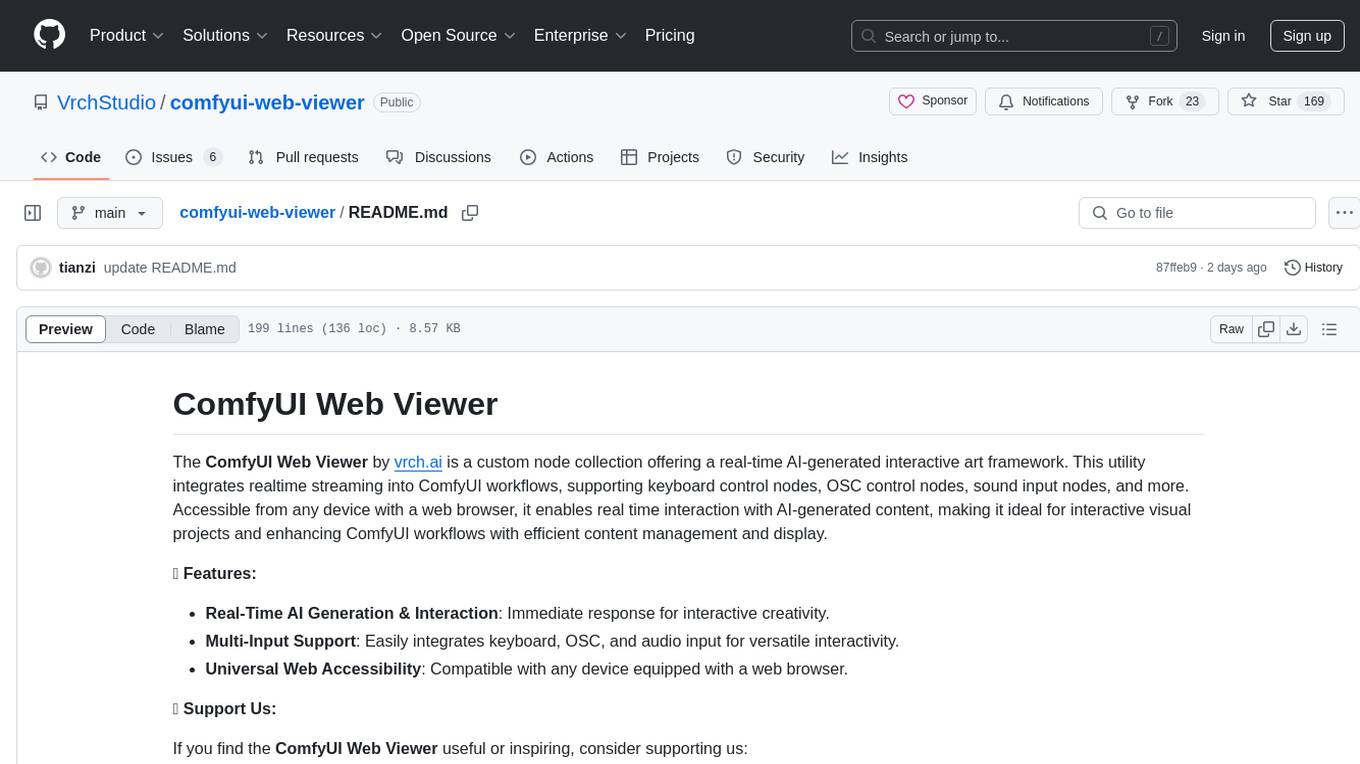Open the comfyui-web-viewer repository title link

click(x=267, y=102)
